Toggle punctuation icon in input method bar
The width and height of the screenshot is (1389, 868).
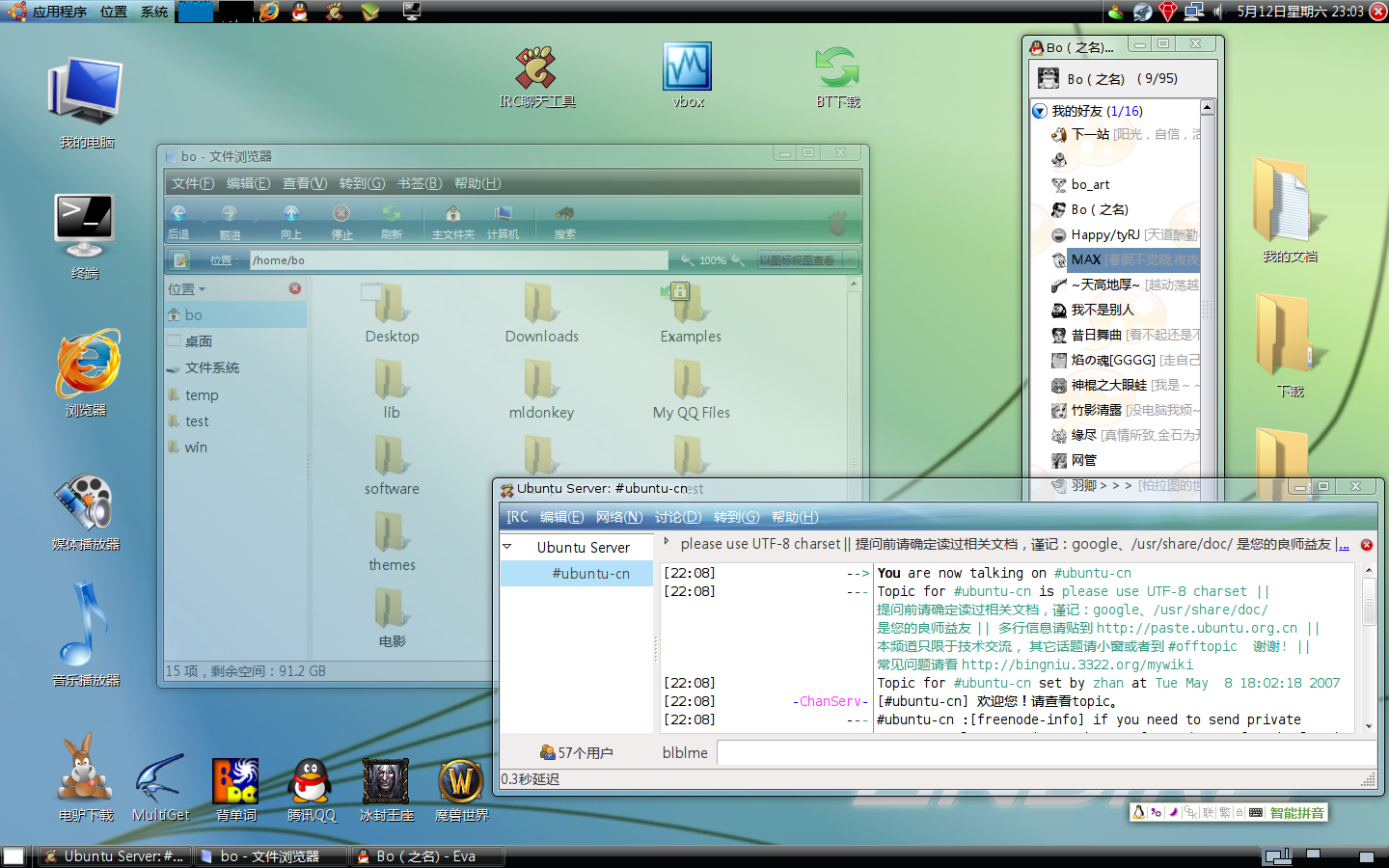tap(1156, 813)
